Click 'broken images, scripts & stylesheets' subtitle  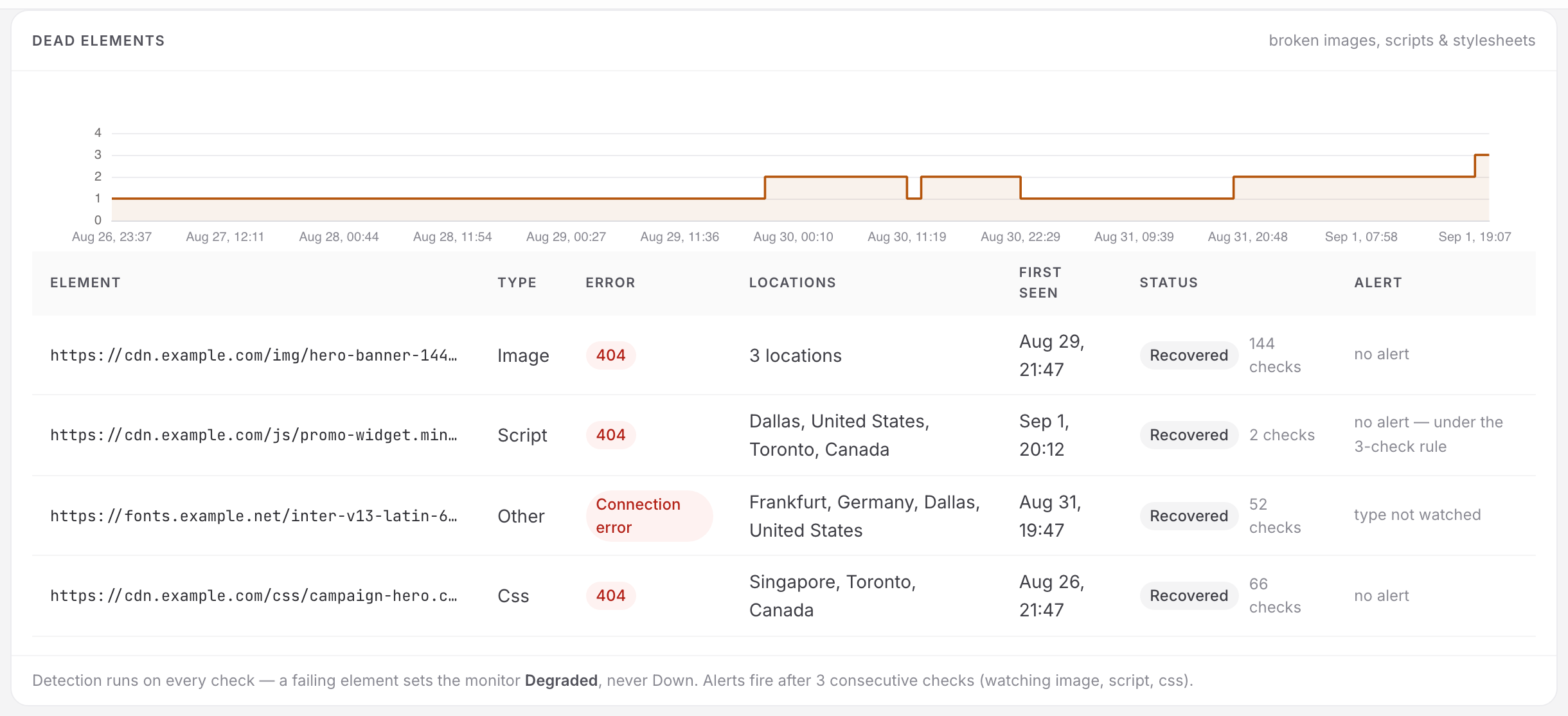[1402, 40]
